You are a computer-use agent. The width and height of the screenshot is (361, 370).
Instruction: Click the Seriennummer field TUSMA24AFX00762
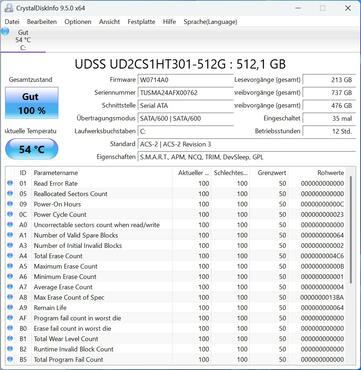[x=186, y=93]
